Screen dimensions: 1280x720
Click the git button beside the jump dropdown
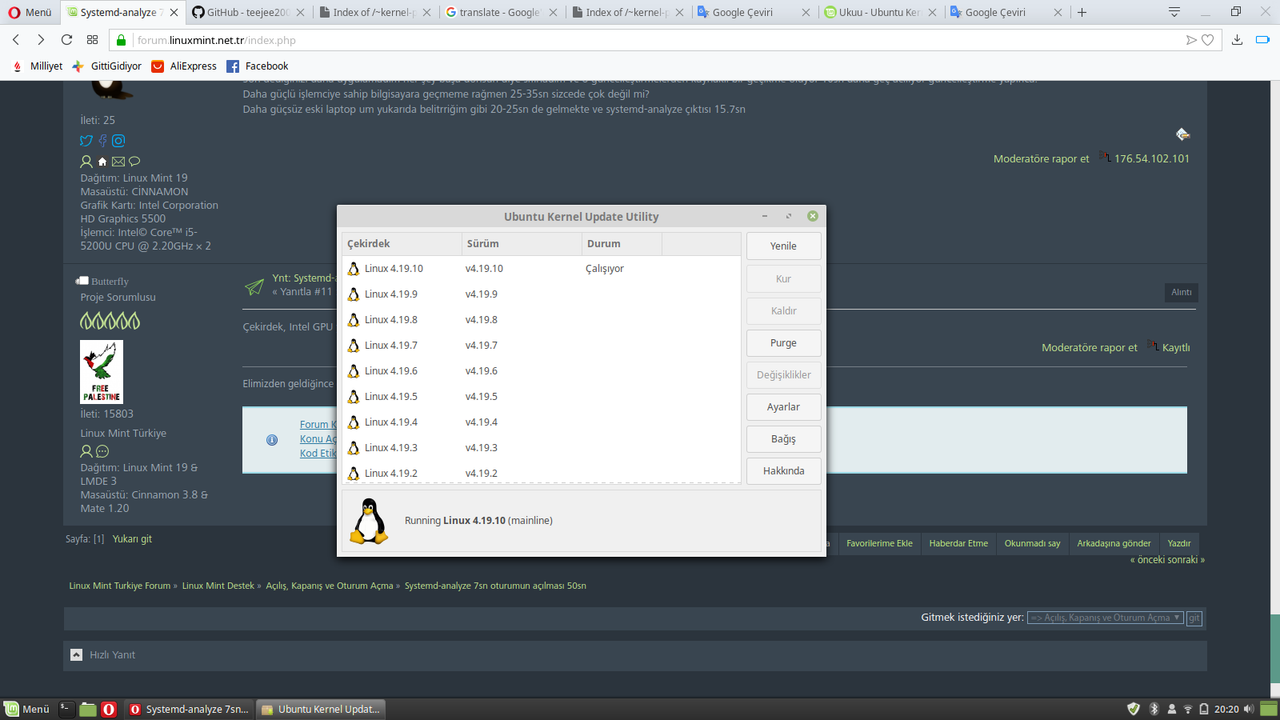1194,618
